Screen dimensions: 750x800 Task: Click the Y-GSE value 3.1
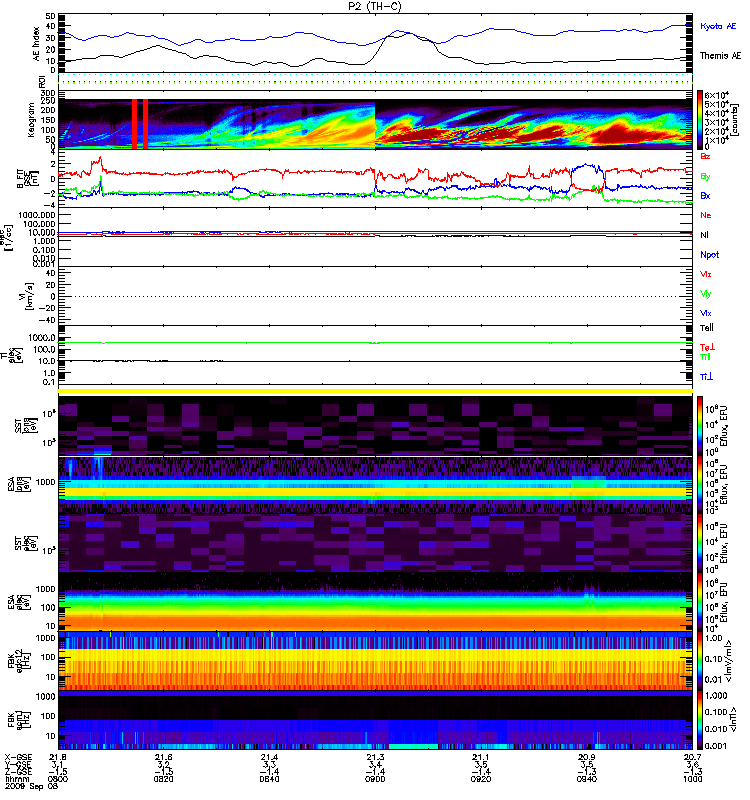58,765
